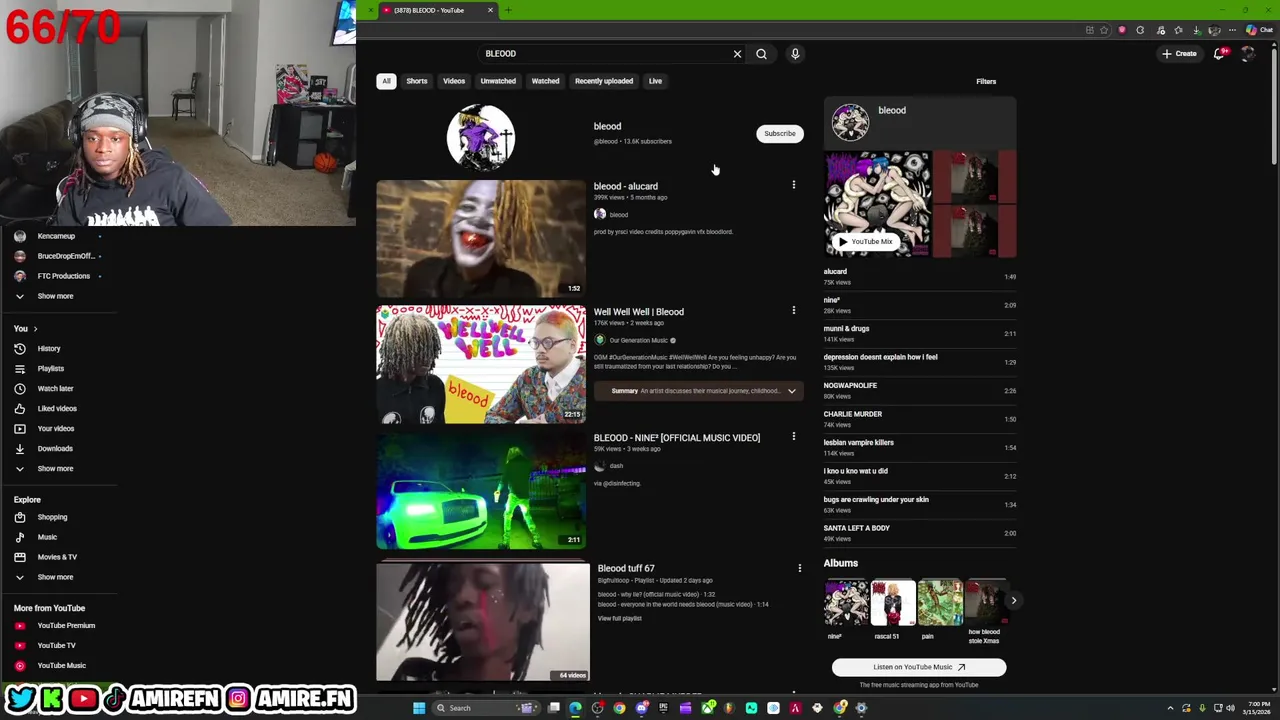Image resolution: width=1280 pixels, height=720 pixels.
Task: Click View full playlist link
Action: point(619,618)
